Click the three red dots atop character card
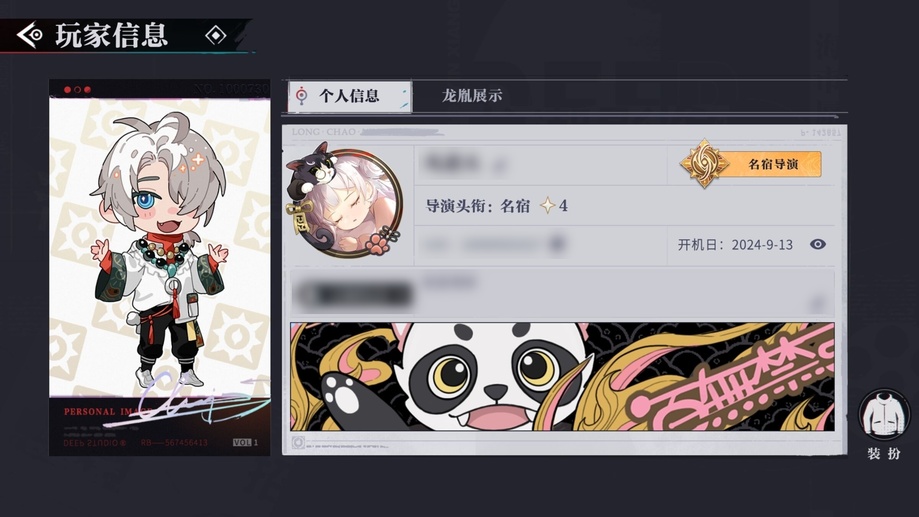Viewport: 919px width, 517px height. click(77, 90)
